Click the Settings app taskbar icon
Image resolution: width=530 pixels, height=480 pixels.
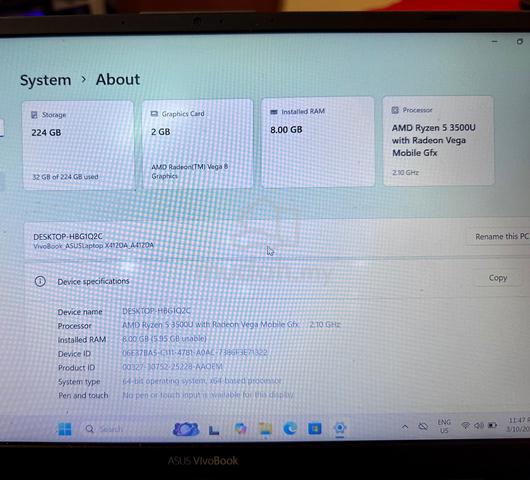point(340,428)
